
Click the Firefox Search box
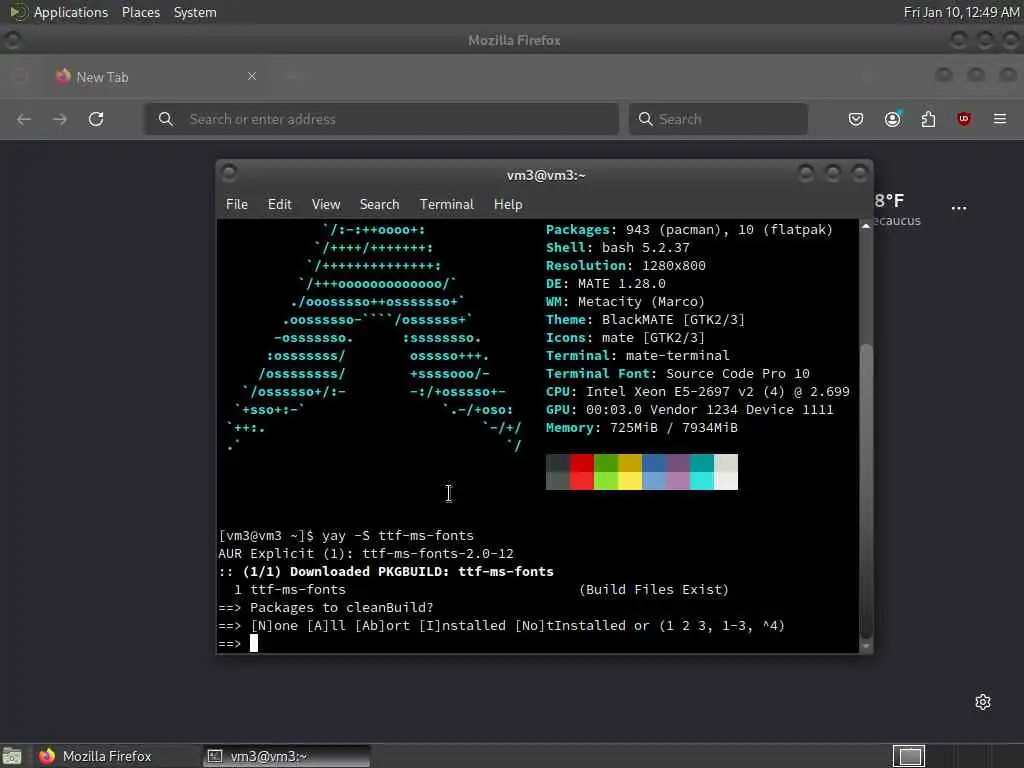718,119
